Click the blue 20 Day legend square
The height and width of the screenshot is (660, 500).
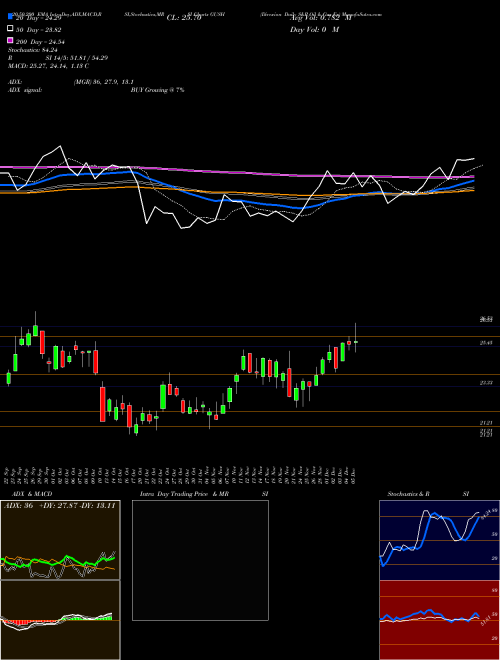click(10, 16)
